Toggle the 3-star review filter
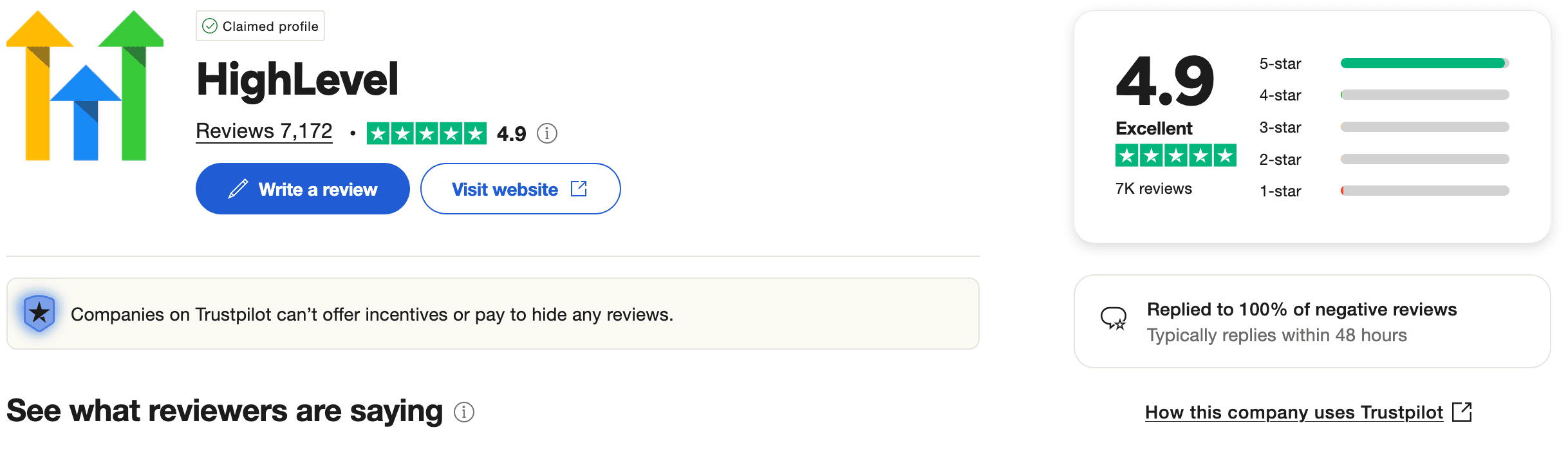1568x452 pixels. tap(1423, 127)
